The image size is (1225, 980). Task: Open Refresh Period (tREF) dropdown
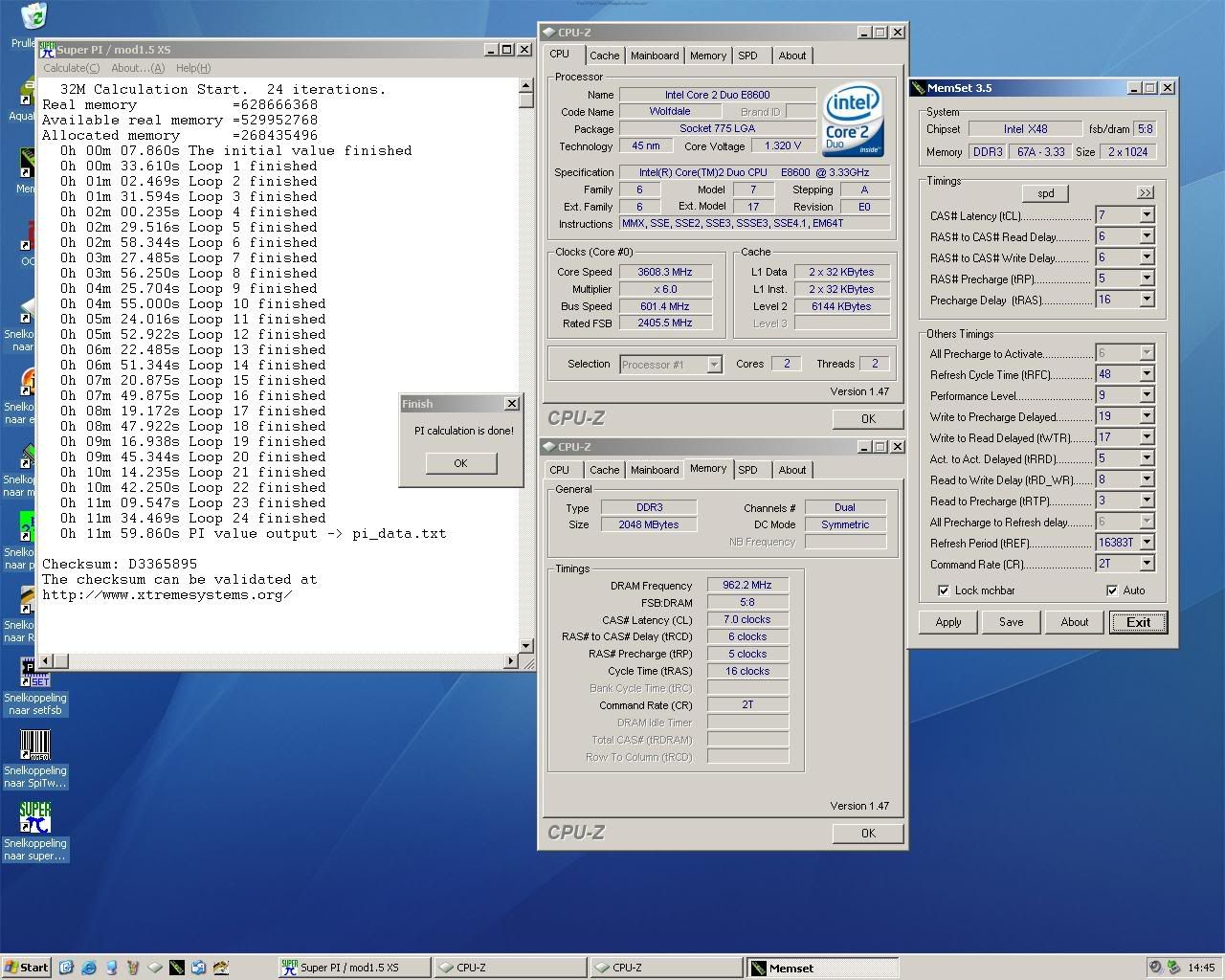[1147, 543]
